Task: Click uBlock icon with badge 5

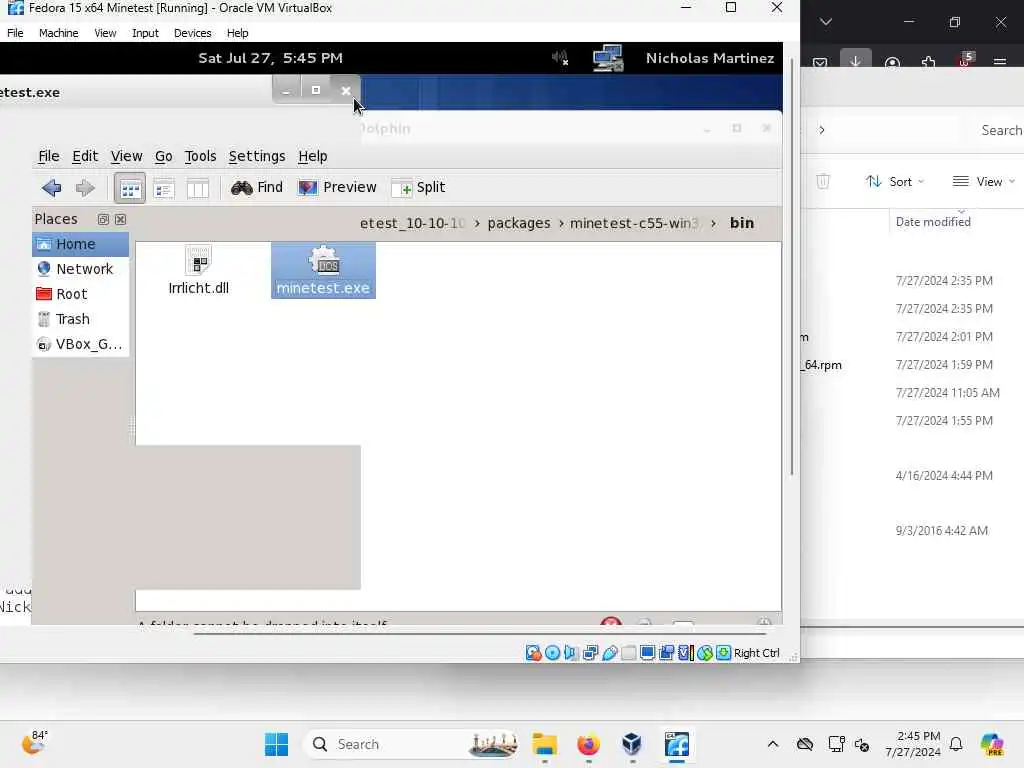Action: [966, 60]
